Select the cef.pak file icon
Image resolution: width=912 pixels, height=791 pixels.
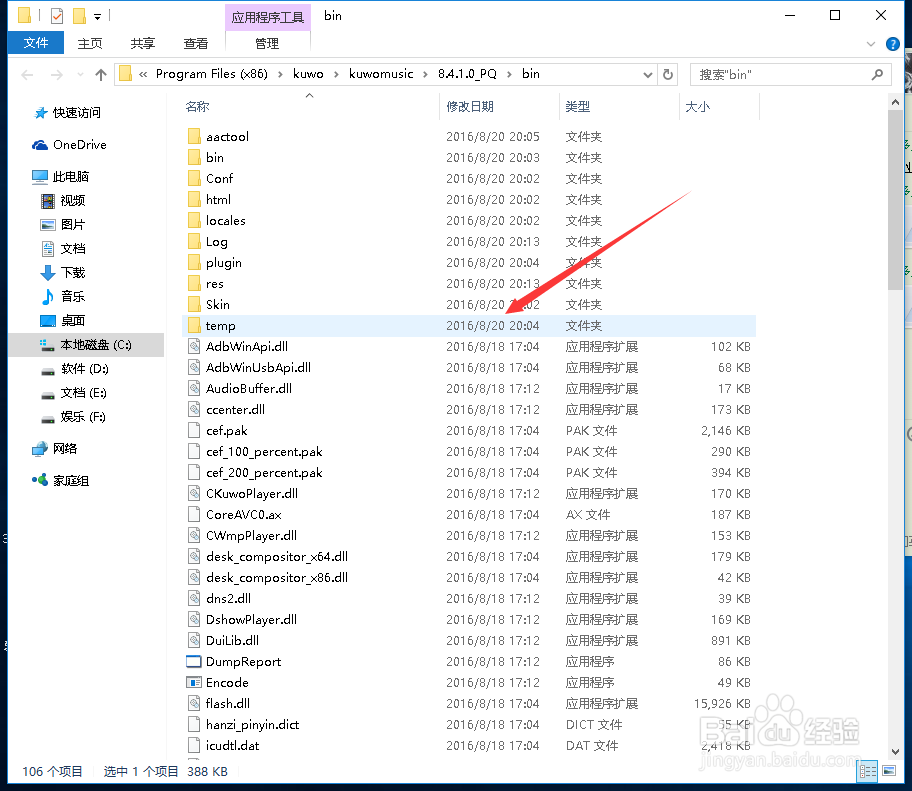click(194, 430)
